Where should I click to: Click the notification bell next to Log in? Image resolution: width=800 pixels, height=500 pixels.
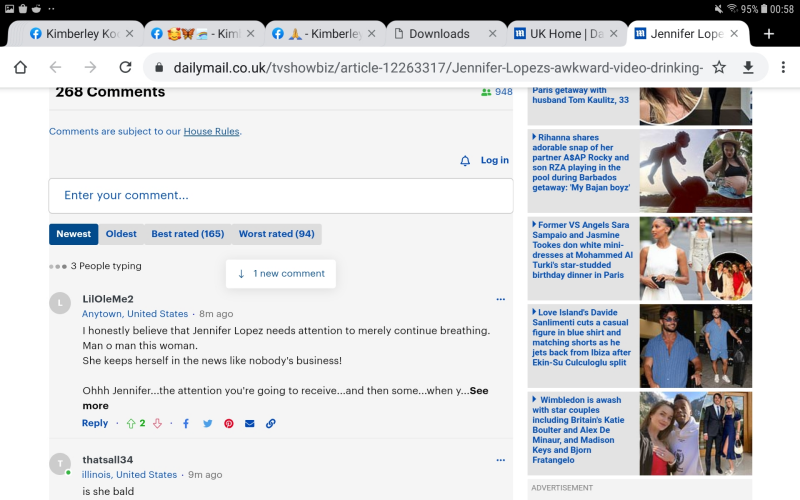pos(465,161)
